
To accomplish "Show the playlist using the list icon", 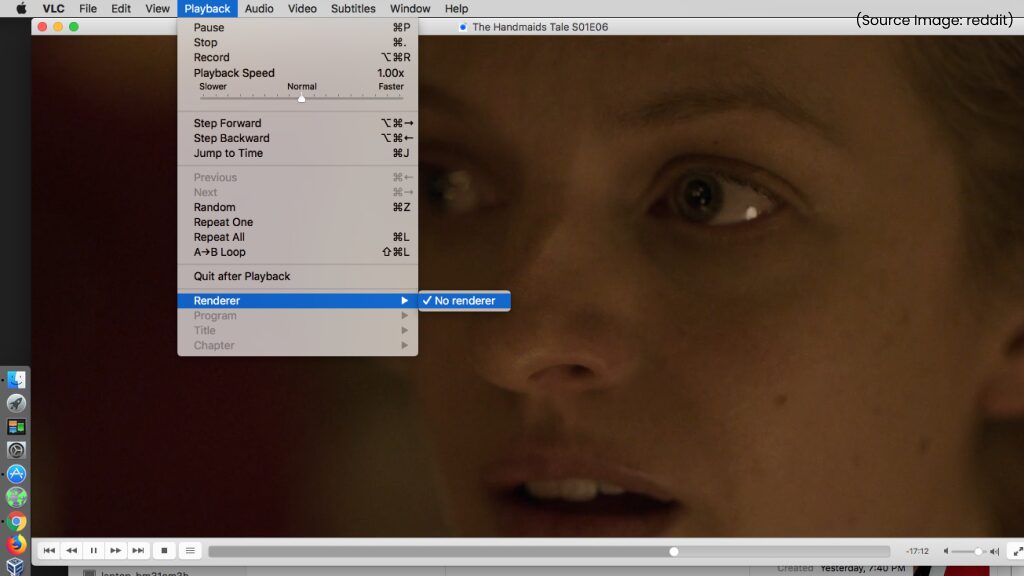I will 190,551.
